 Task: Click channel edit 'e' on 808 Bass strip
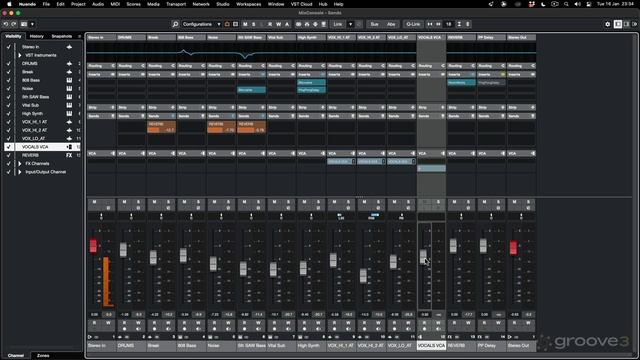point(198,208)
